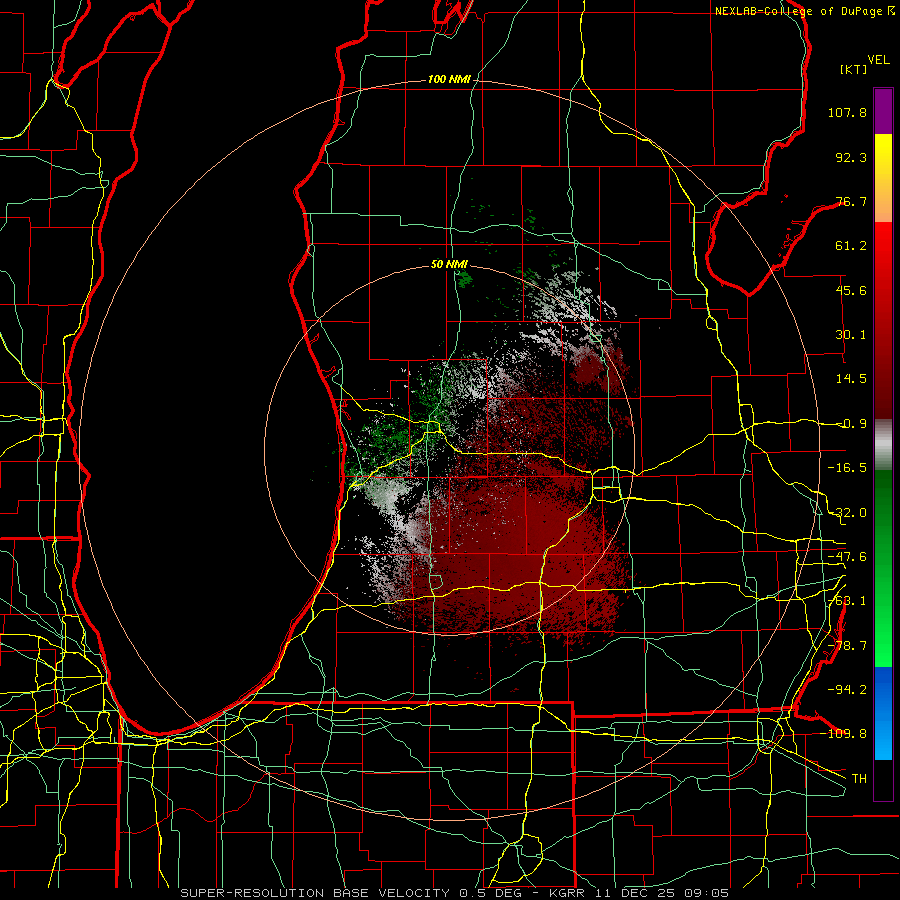Click the 30.1 legend value
This screenshot has height=900, width=900.
point(851,335)
